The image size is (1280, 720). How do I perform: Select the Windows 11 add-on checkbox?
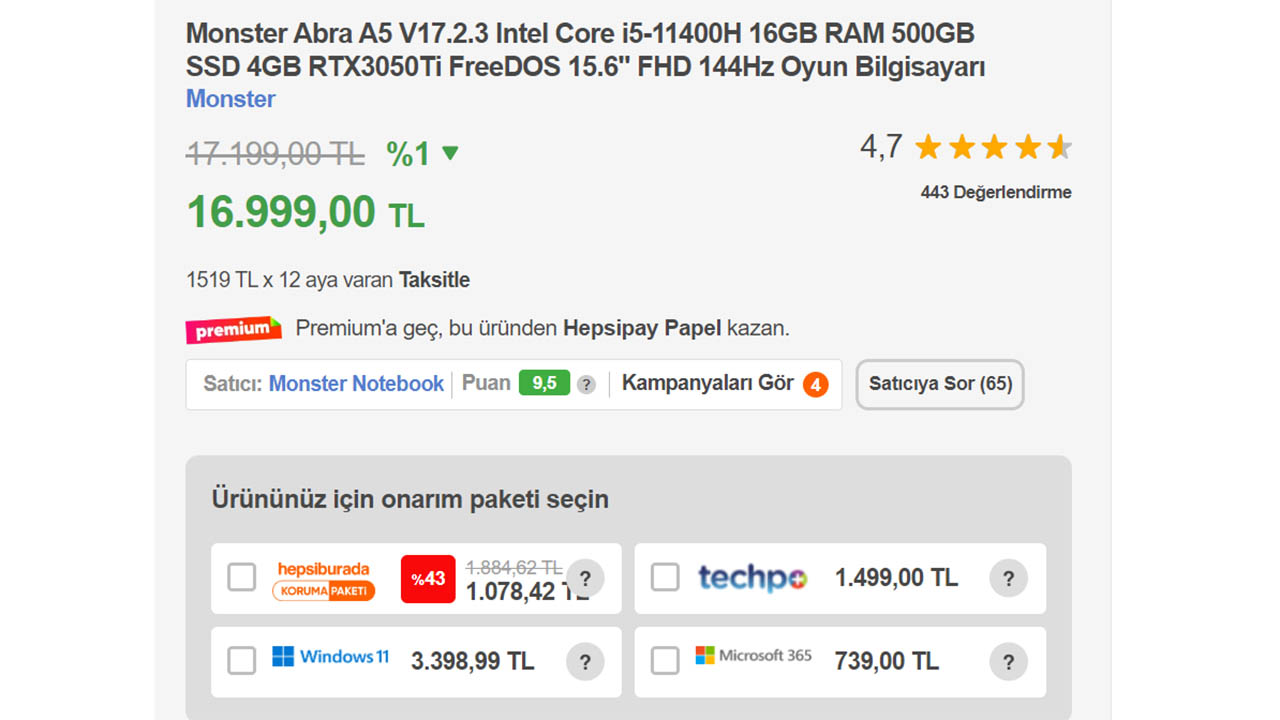(x=242, y=661)
